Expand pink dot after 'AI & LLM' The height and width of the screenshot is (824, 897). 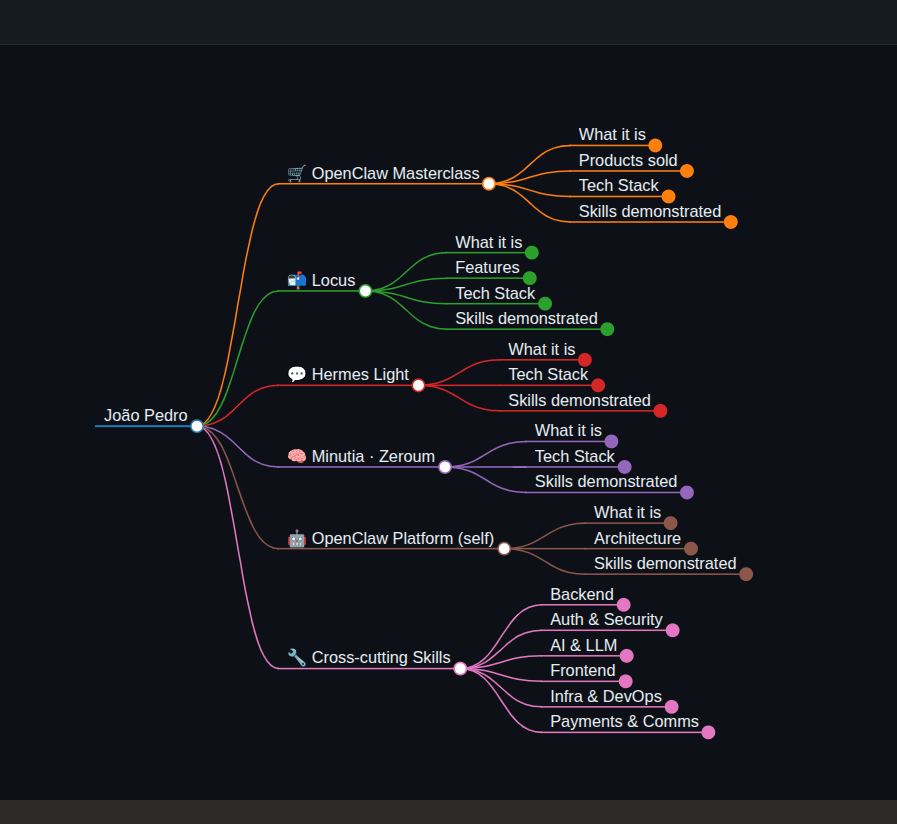point(626,656)
